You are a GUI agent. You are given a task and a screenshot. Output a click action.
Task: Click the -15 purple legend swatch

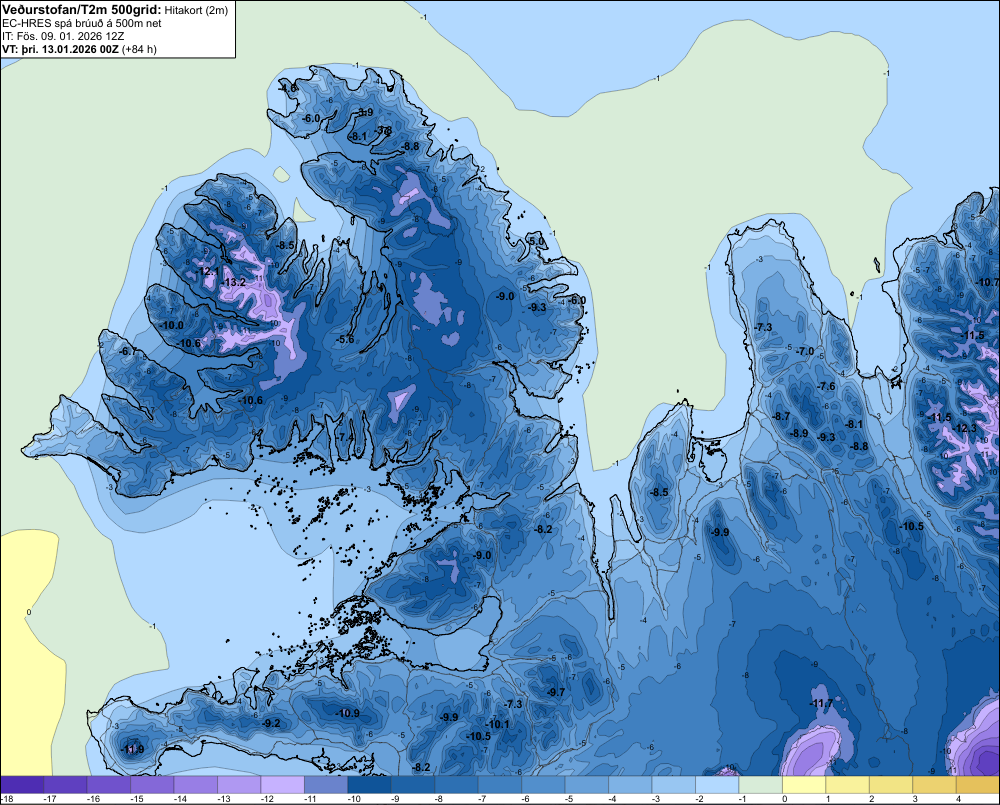pos(152,785)
